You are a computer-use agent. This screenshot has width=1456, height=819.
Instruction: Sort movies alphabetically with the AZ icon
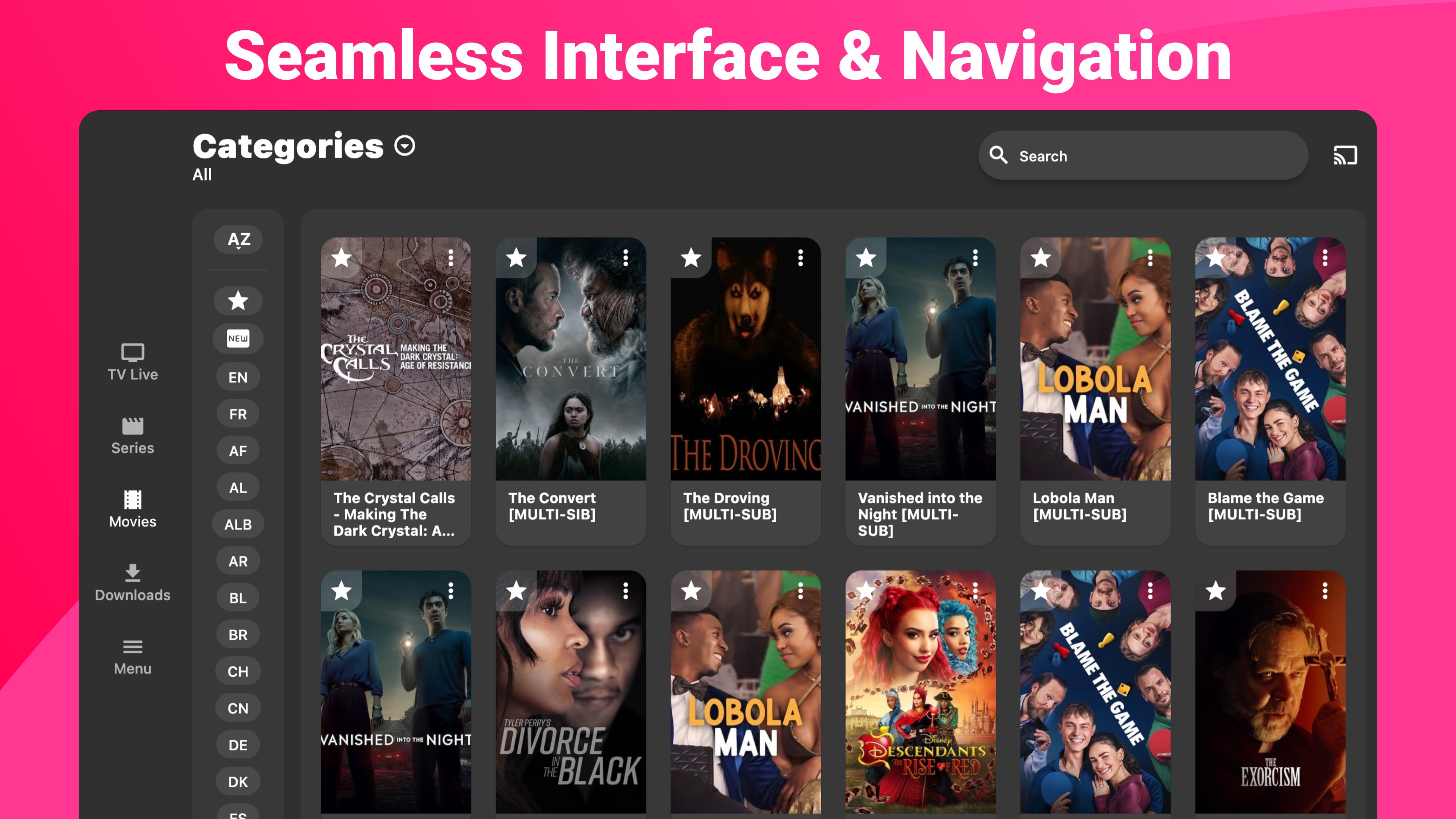coord(237,240)
